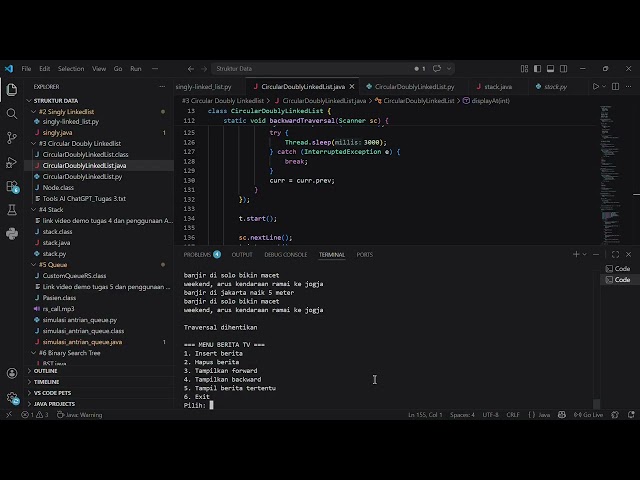Click the VS Code logo icon
The width and height of the screenshot is (640, 480).
[9, 69]
